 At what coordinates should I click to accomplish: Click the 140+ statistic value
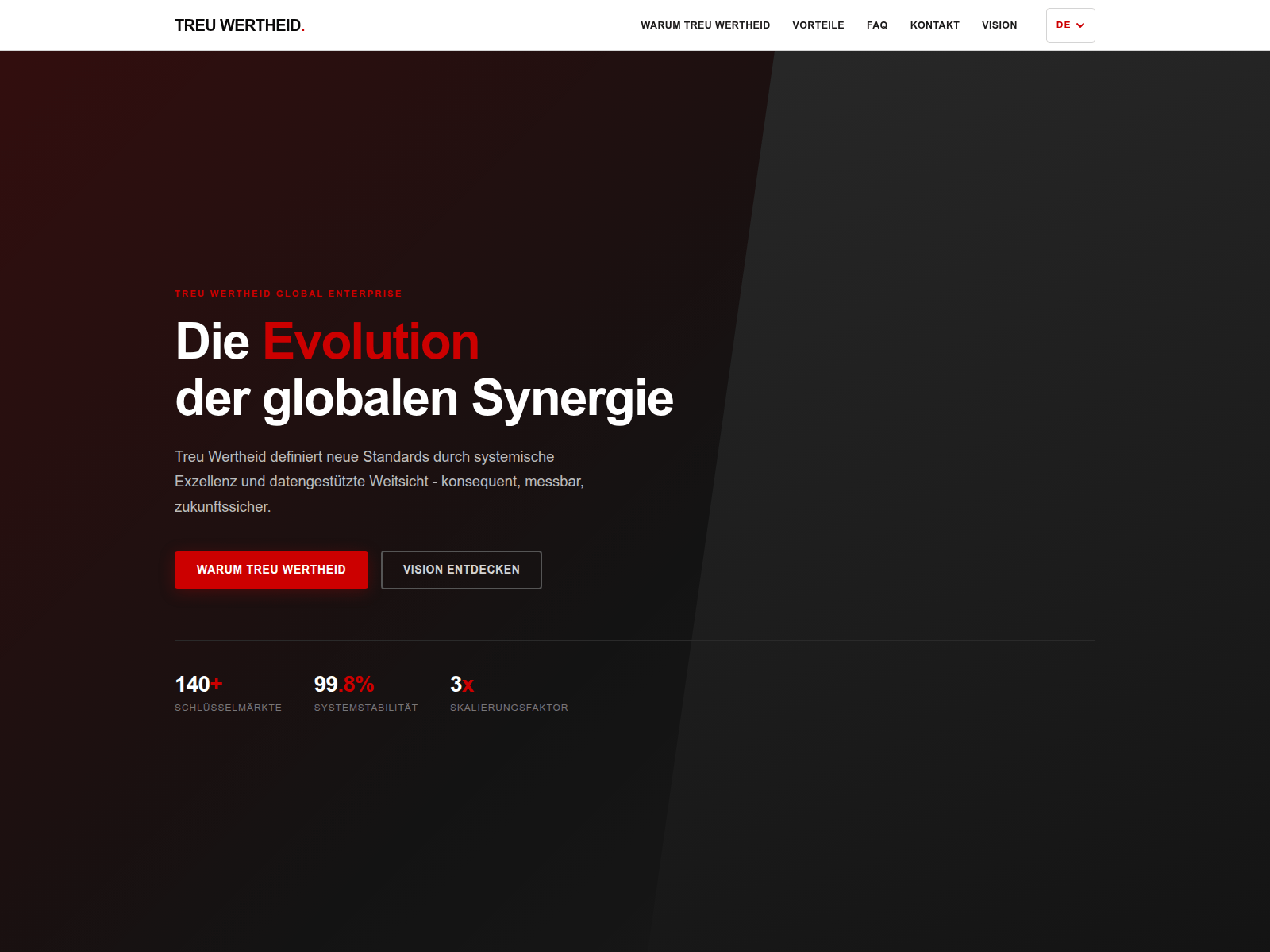[198, 684]
